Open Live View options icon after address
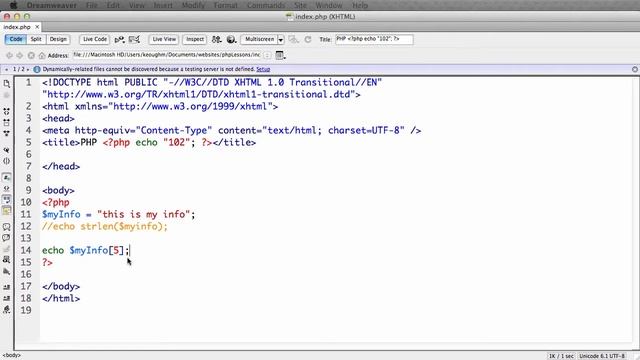 pos(280,55)
